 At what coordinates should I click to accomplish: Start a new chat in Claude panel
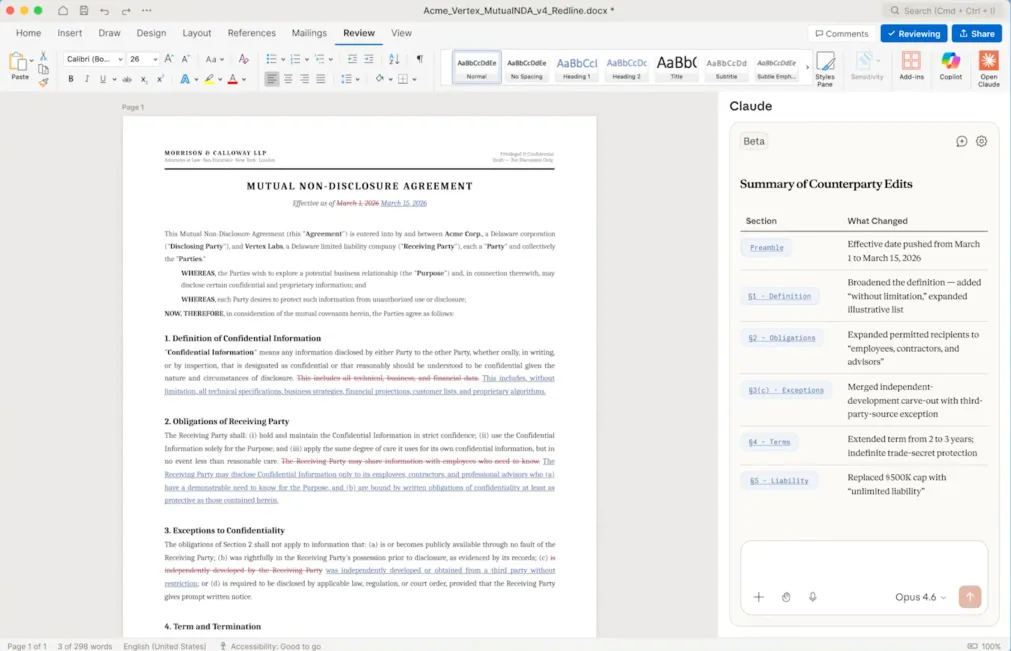(x=961, y=141)
